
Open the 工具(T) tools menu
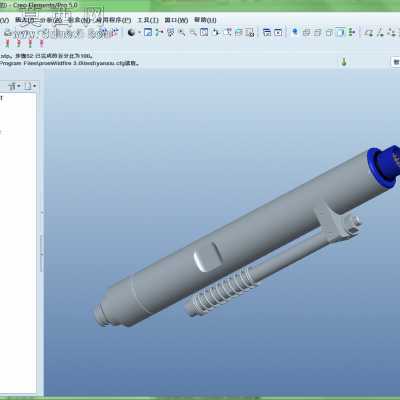coord(148,20)
